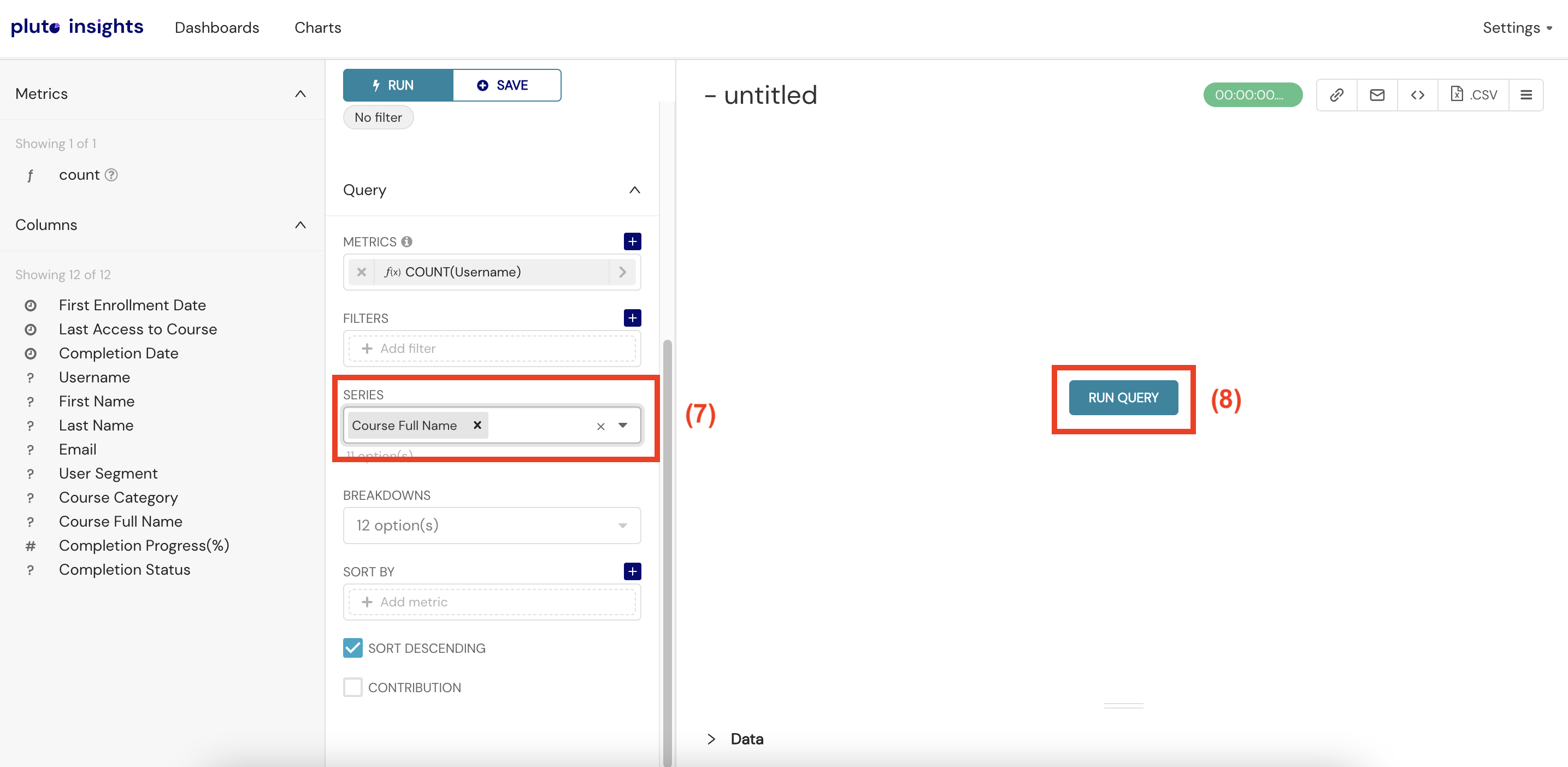Export results with the .CSV button
1568x767 pixels.
coord(1473,95)
